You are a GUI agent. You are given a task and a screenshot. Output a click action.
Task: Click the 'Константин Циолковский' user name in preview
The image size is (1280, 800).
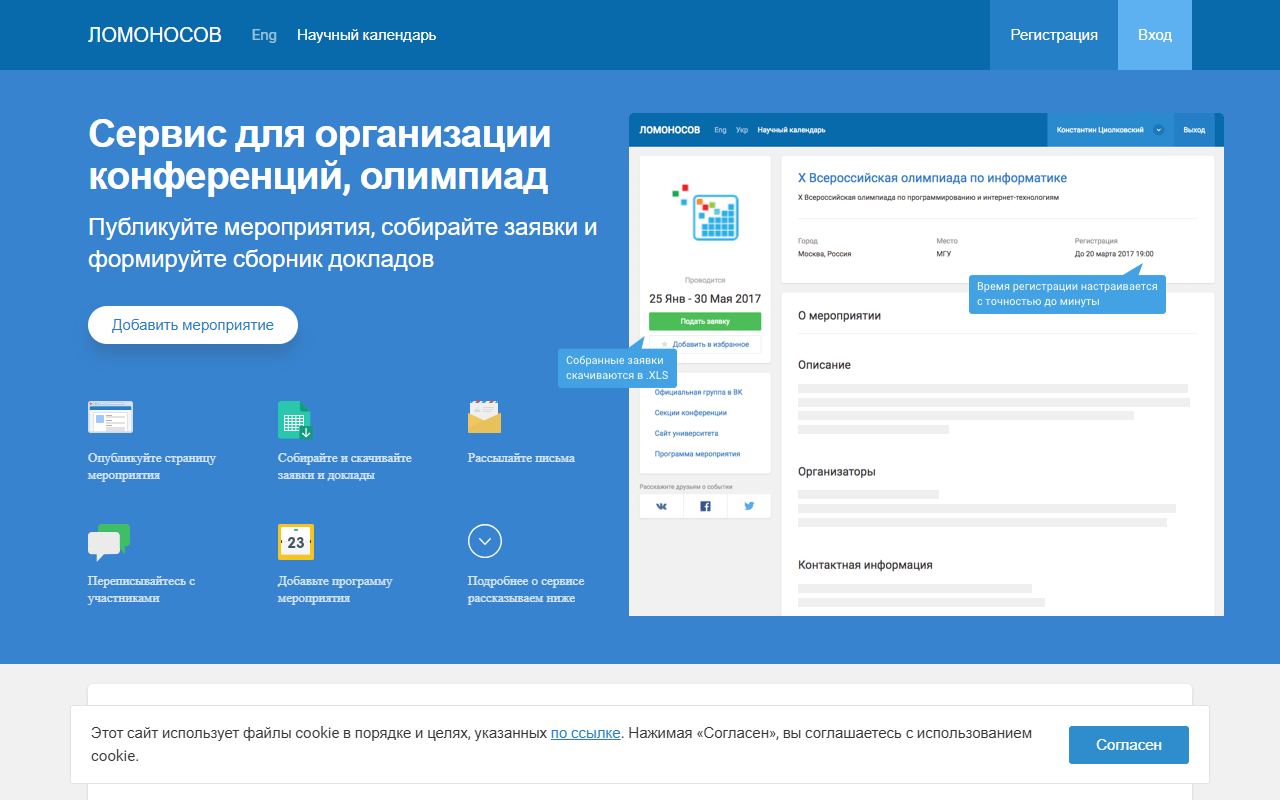(x=1100, y=130)
